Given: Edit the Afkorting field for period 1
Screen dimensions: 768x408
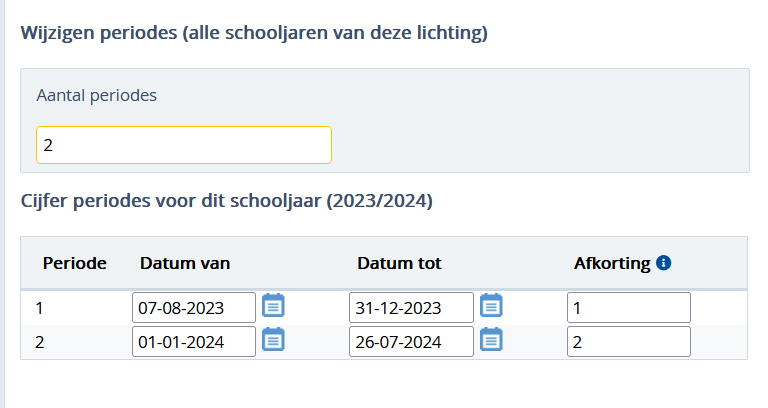Looking at the screenshot, I should [x=629, y=308].
